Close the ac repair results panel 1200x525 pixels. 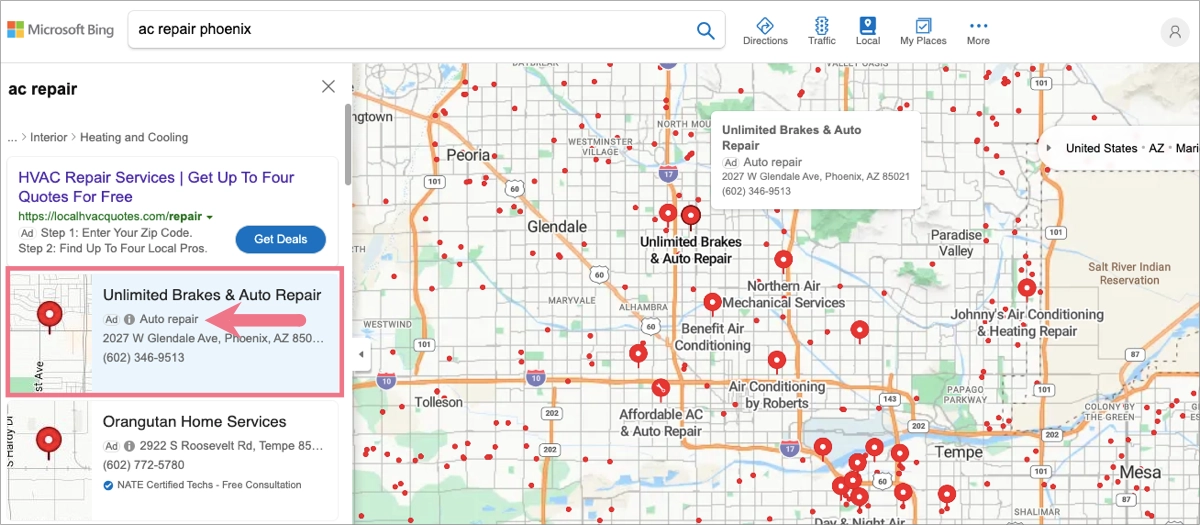click(x=328, y=87)
